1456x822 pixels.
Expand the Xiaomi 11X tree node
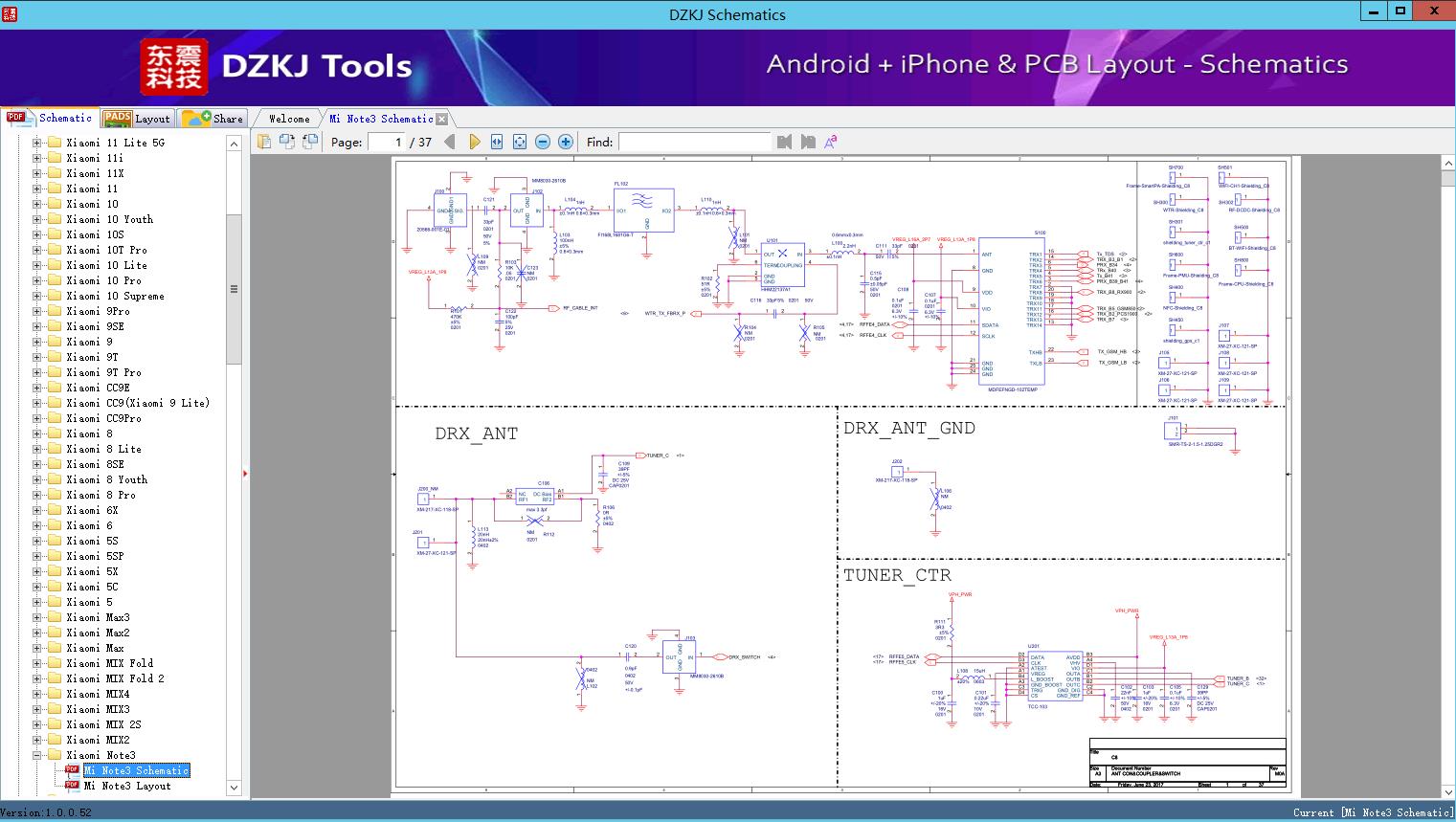[37, 173]
